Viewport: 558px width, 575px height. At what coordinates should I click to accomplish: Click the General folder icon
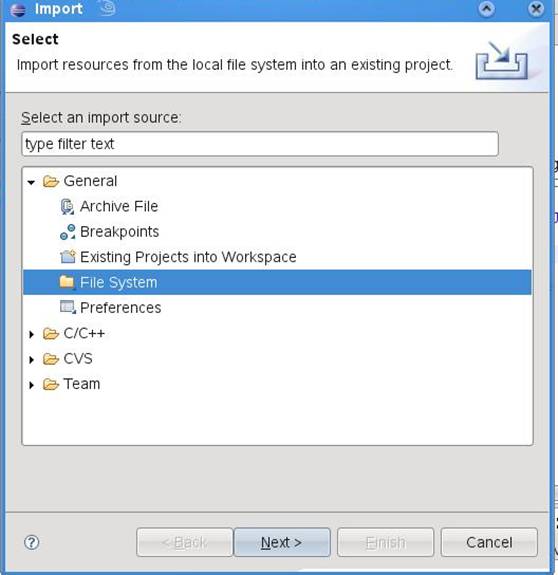tap(51, 181)
